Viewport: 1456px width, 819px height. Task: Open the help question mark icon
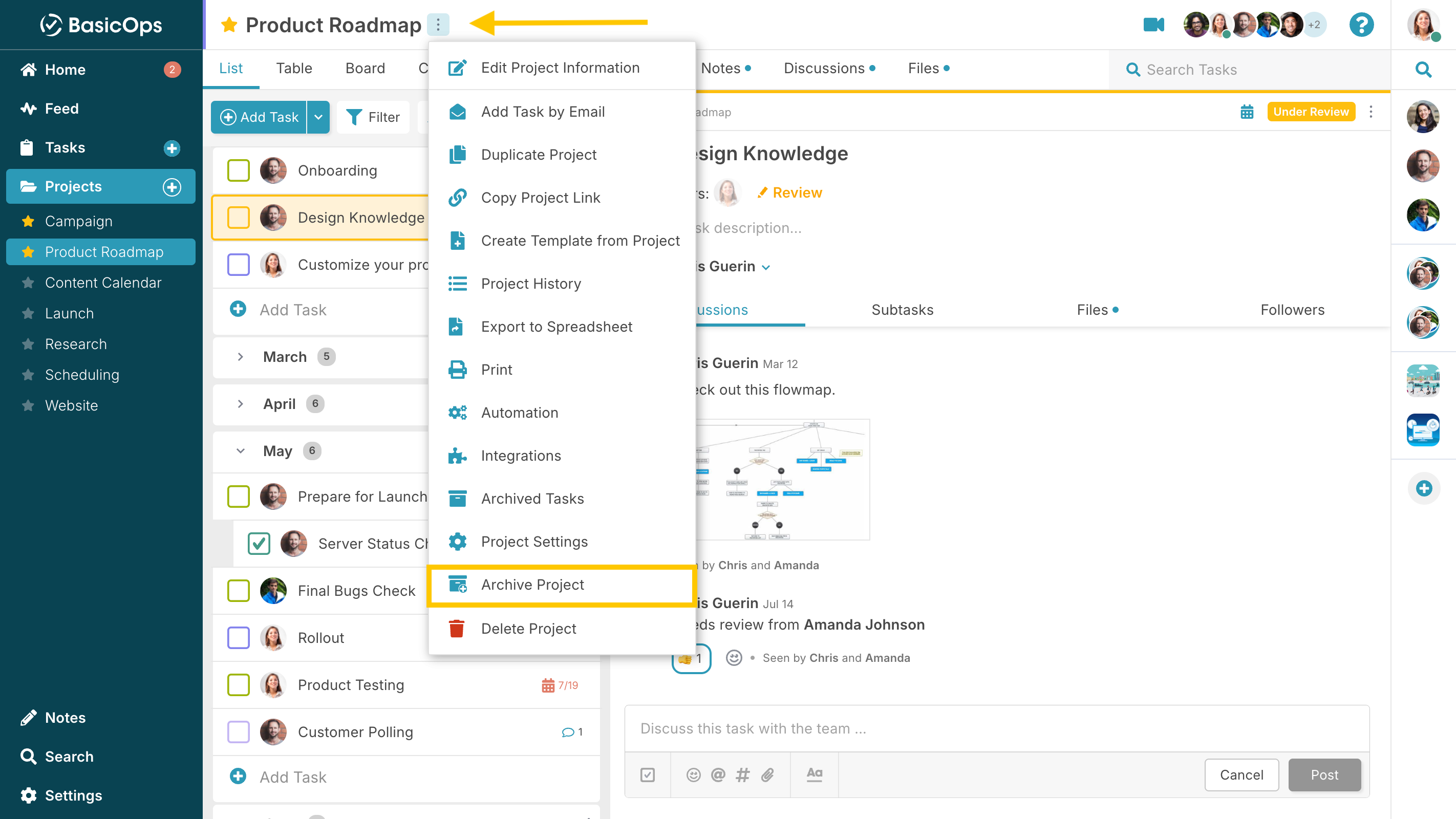(x=1362, y=24)
